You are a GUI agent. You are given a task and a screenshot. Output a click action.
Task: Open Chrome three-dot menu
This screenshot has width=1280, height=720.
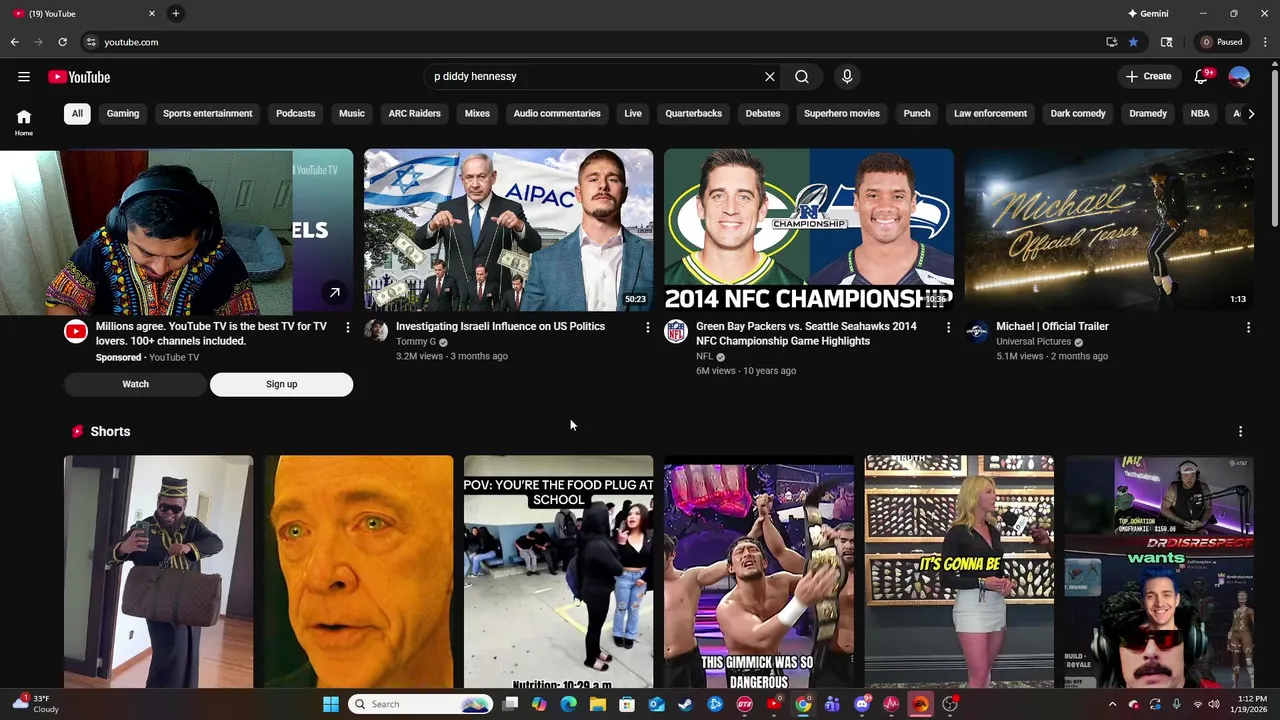click(x=1266, y=42)
